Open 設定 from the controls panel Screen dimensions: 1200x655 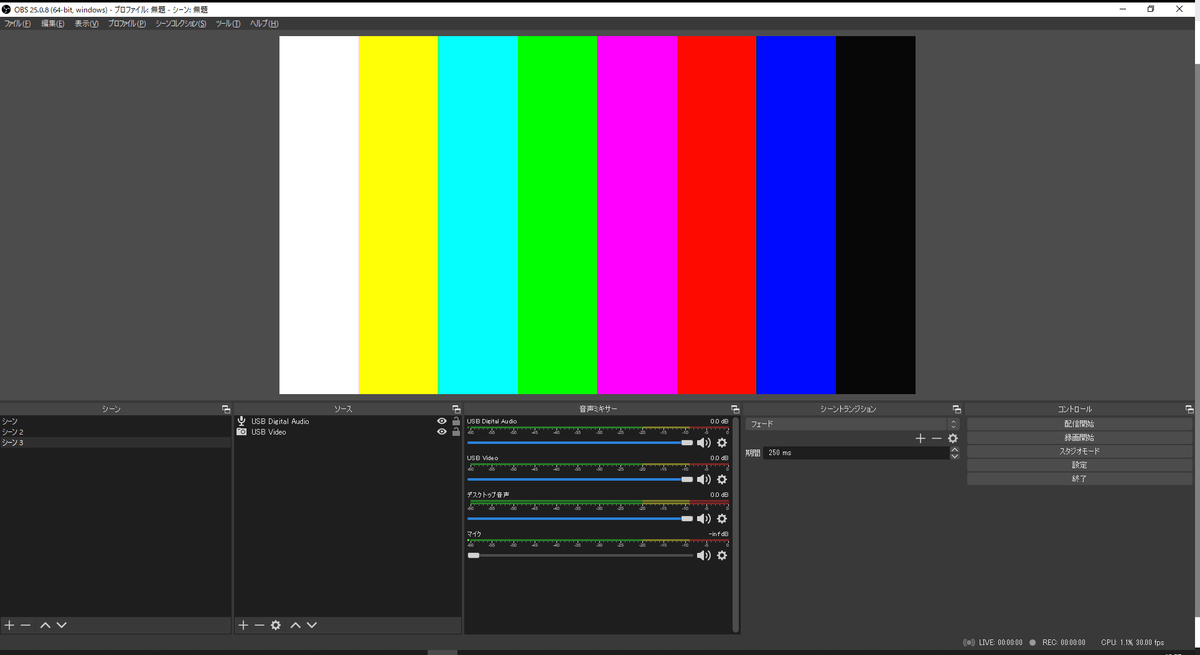tap(1079, 465)
